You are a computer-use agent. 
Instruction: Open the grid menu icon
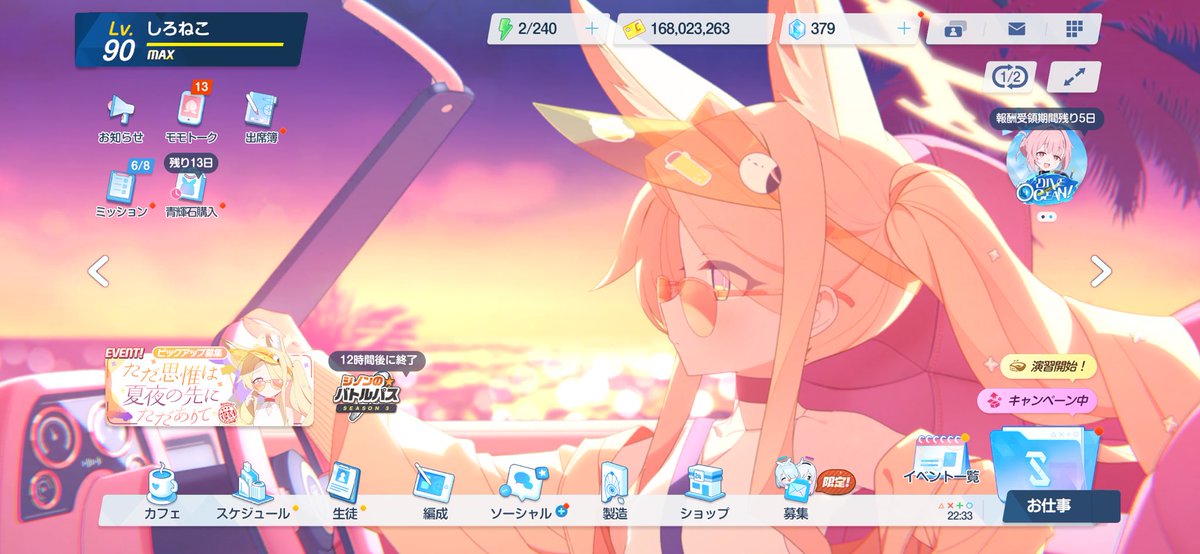click(x=1075, y=29)
